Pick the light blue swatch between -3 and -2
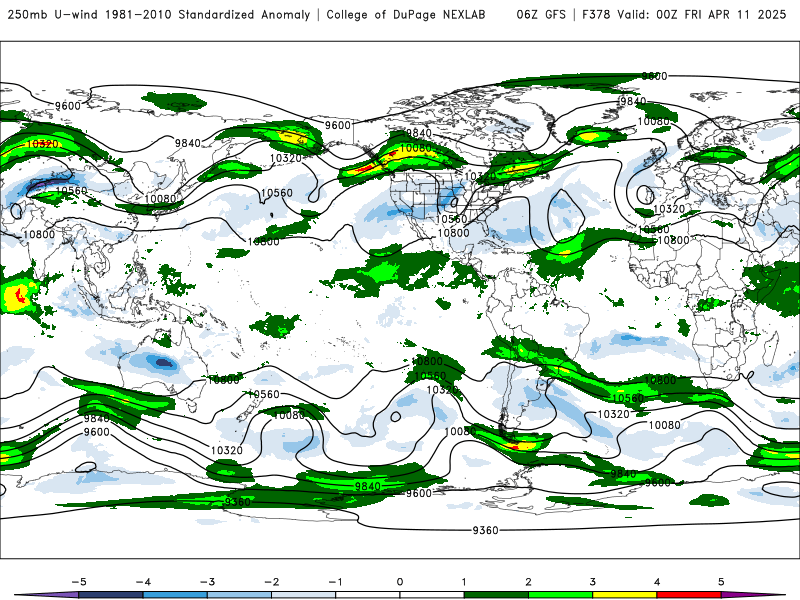 (239, 595)
